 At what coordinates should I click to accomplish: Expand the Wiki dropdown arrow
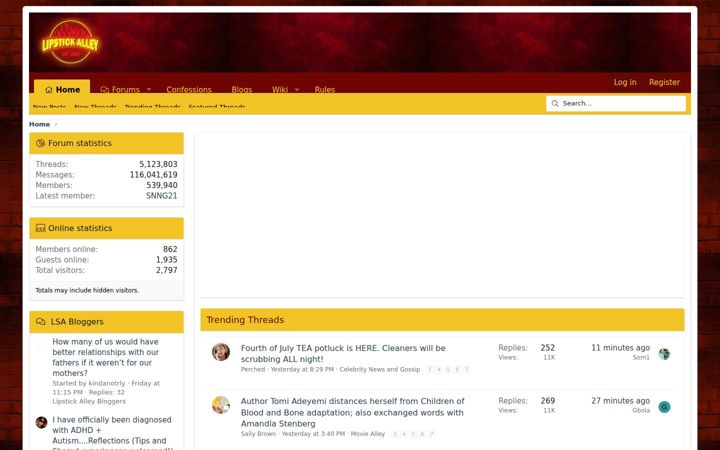pos(297,90)
